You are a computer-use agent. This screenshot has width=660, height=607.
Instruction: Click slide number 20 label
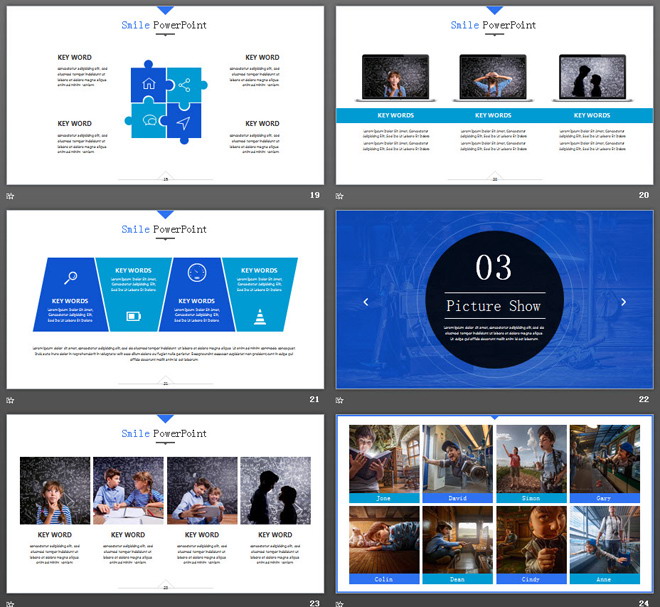644,195
